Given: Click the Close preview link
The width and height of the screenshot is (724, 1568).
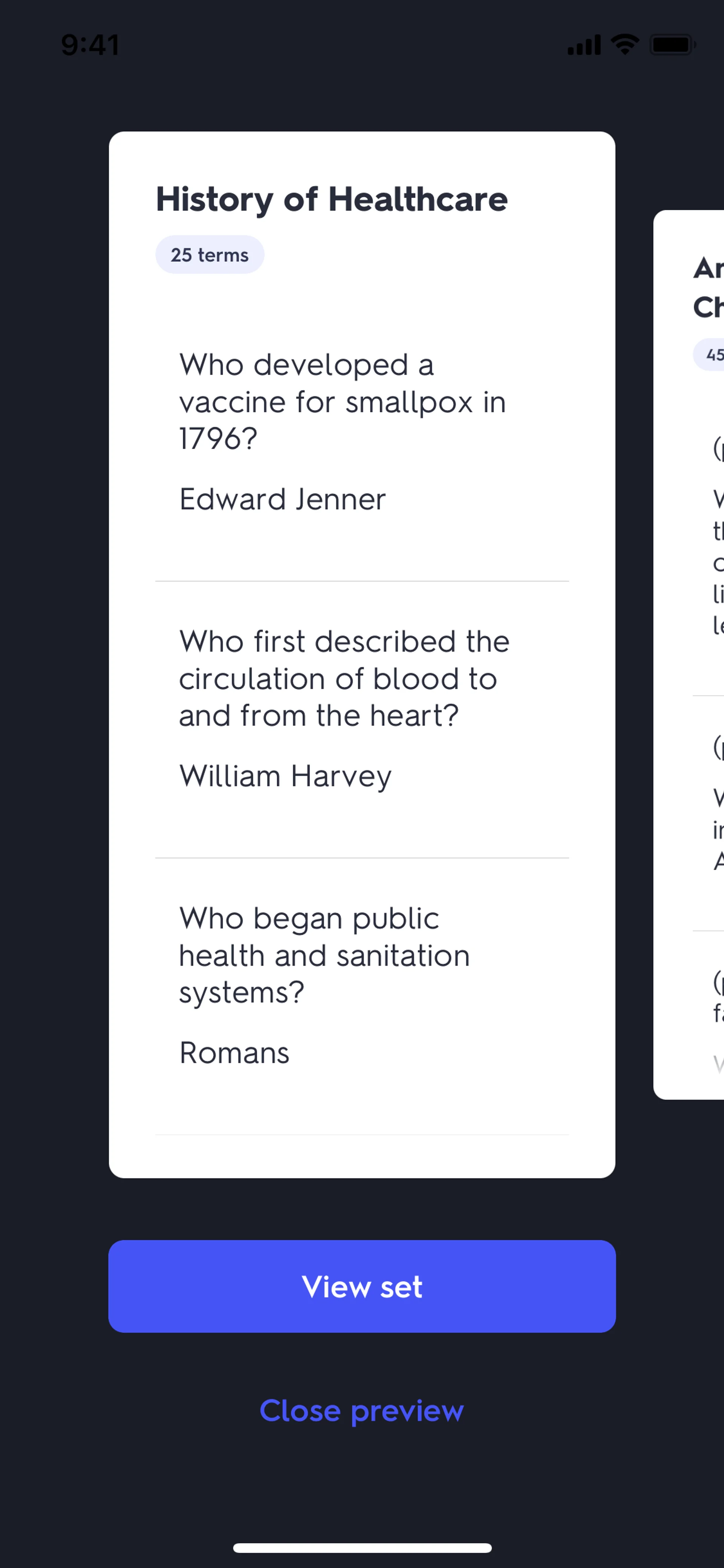Looking at the screenshot, I should [361, 1411].
